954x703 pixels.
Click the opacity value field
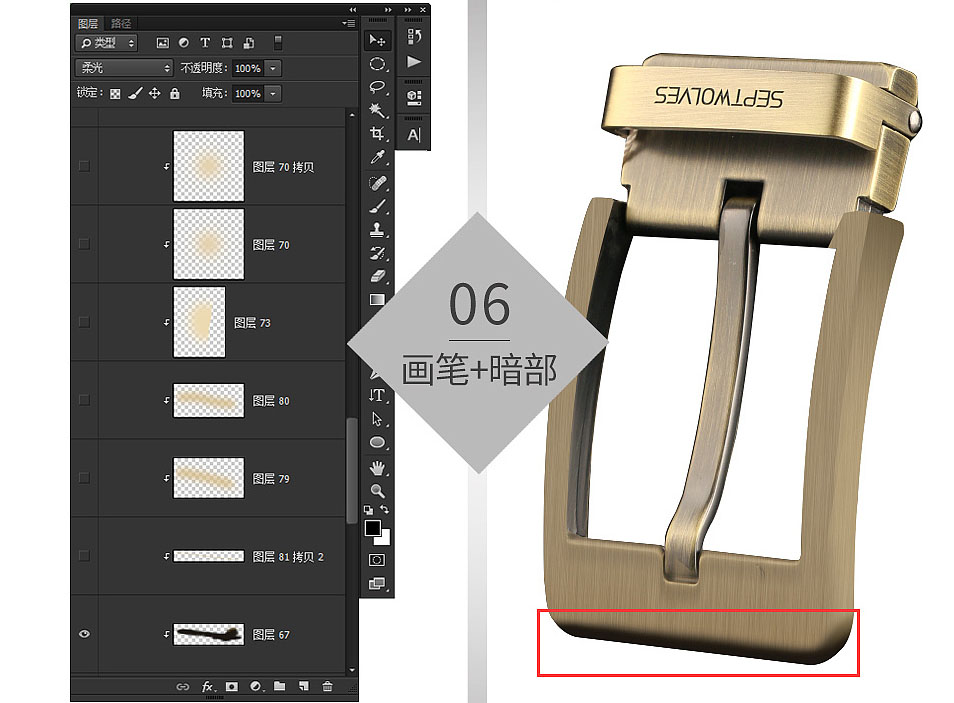[x=248, y=68]
